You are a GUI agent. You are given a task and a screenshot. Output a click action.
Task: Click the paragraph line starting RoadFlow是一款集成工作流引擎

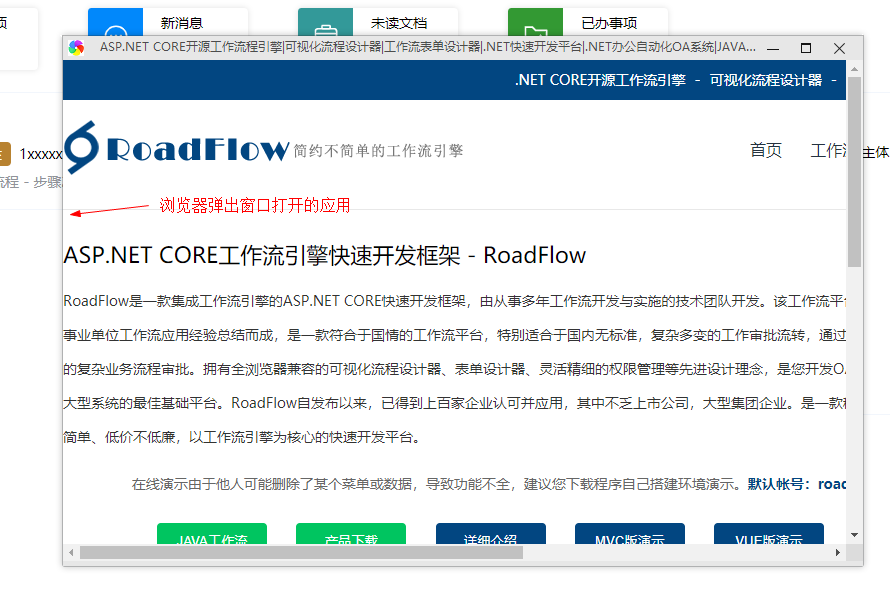(455, 301)
